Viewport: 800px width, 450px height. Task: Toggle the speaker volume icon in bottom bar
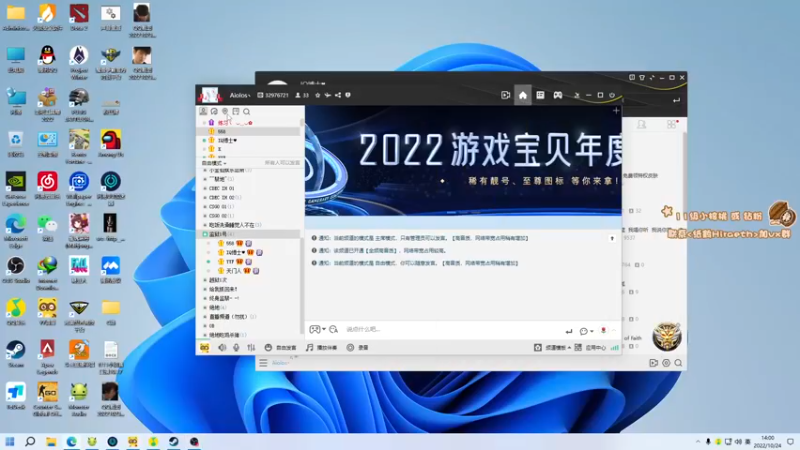click(222, 347)
